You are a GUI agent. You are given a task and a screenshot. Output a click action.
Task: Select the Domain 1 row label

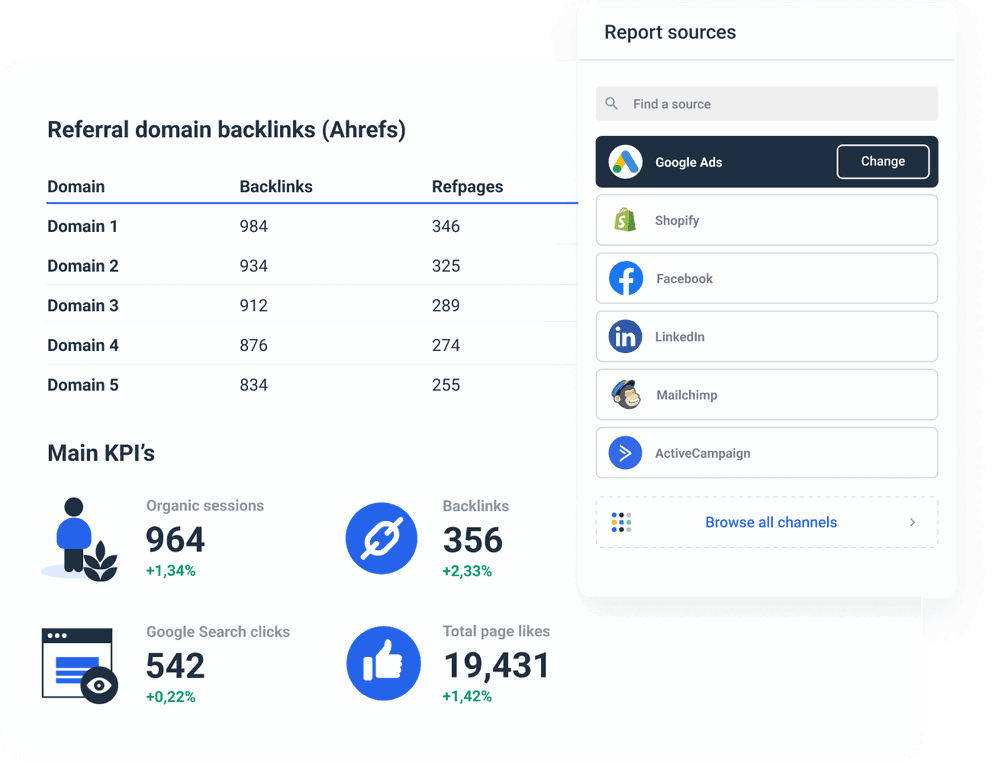(x=82, y=226)
